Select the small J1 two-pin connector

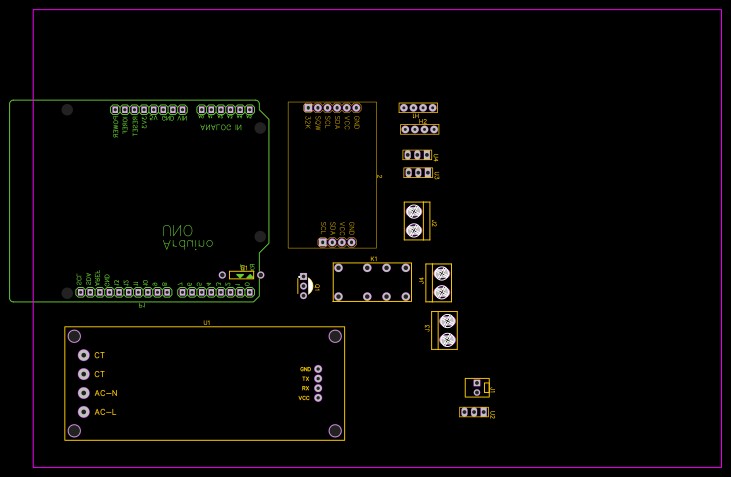tap(477, 388)
